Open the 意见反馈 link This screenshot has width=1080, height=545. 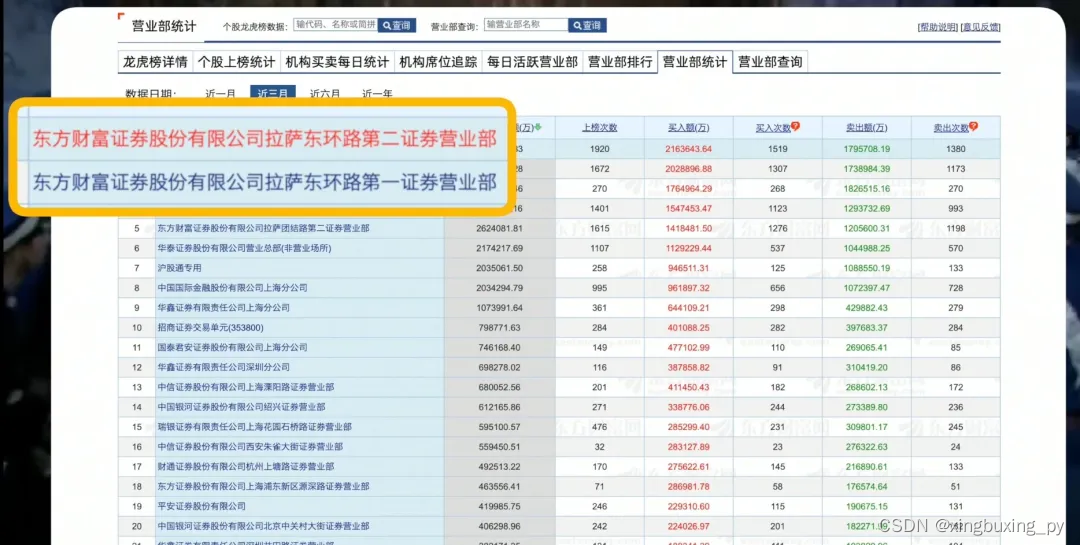tap(980, 28)
